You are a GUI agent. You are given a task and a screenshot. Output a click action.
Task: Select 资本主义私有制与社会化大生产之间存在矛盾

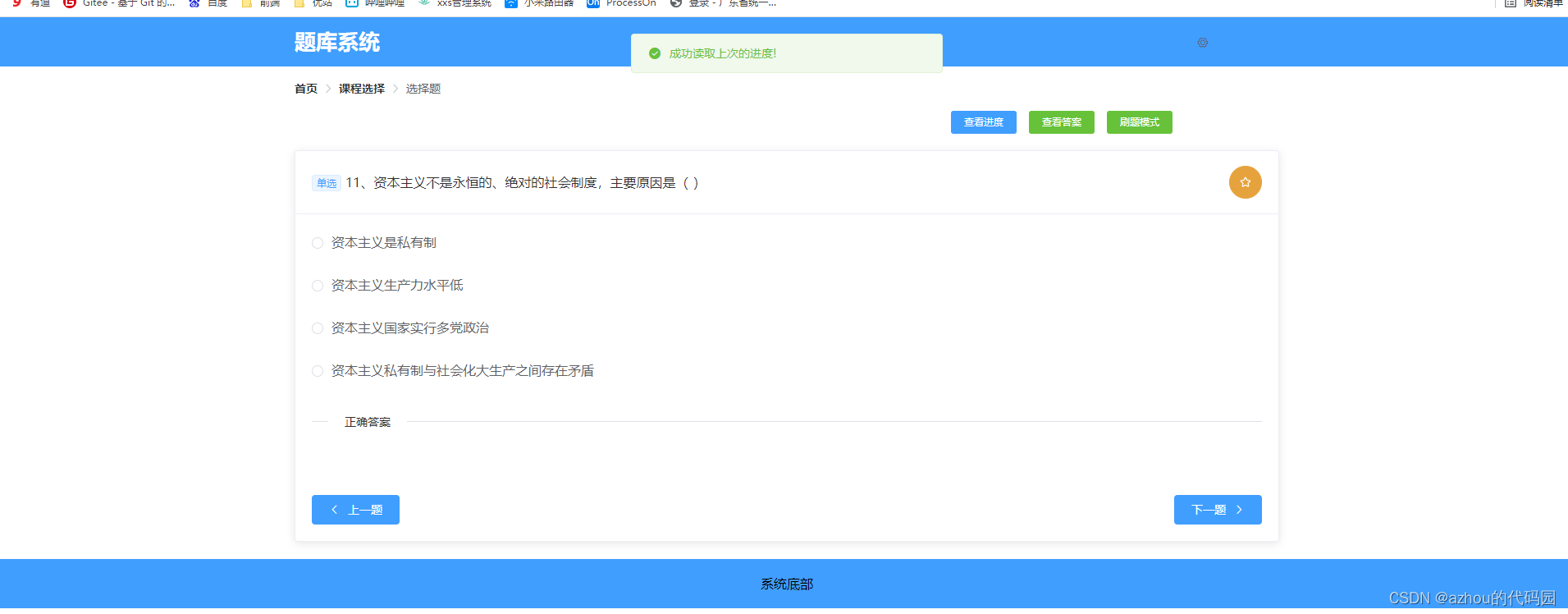click(x=453, y=371)
